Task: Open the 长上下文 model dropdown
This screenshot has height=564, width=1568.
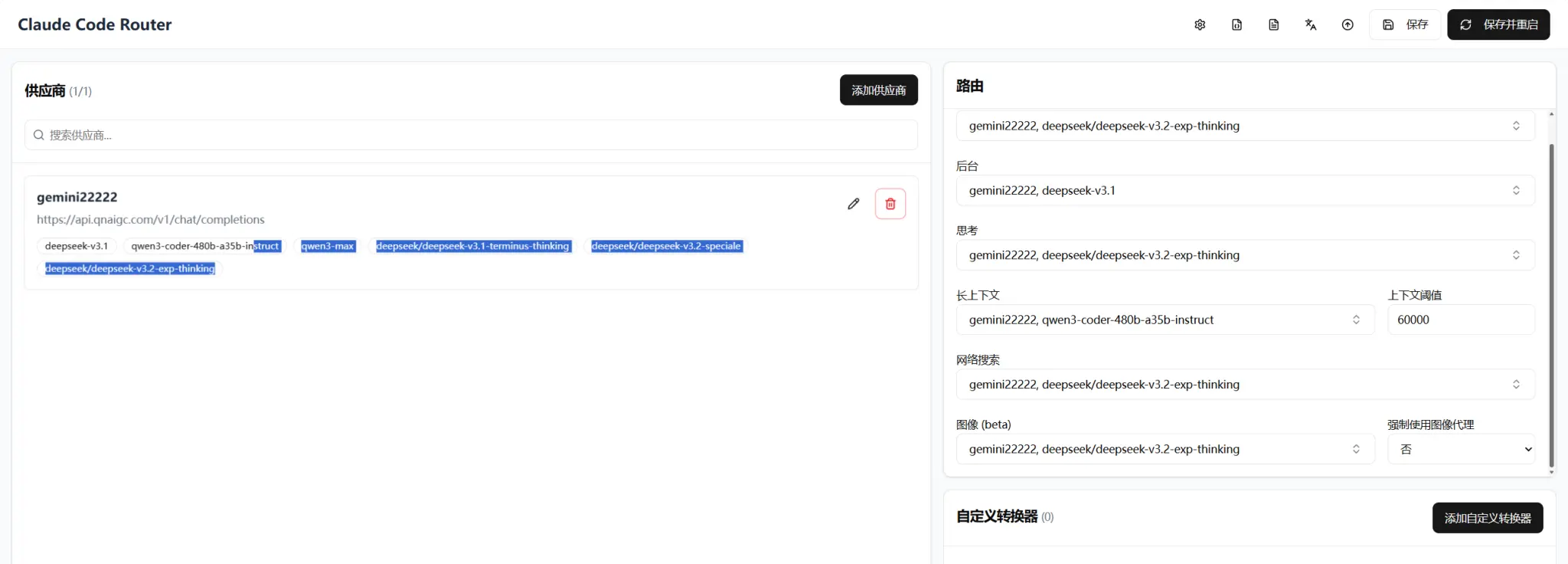Action: click(x=1165, y=320)
